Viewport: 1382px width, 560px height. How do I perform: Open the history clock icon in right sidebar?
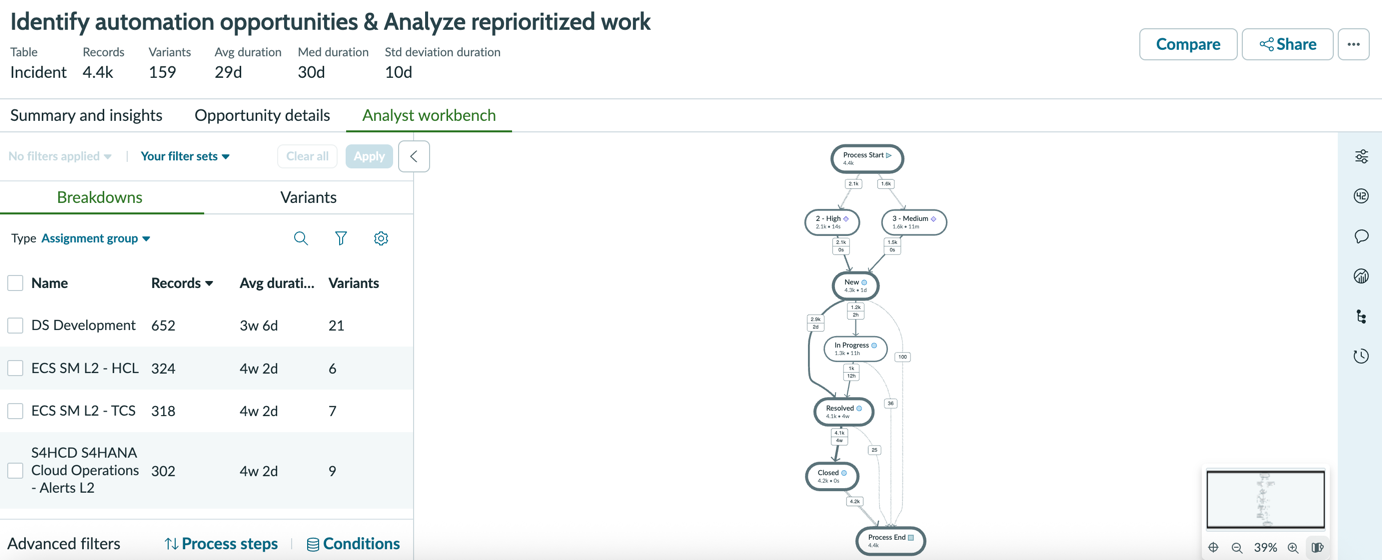tap(1361, 356)
